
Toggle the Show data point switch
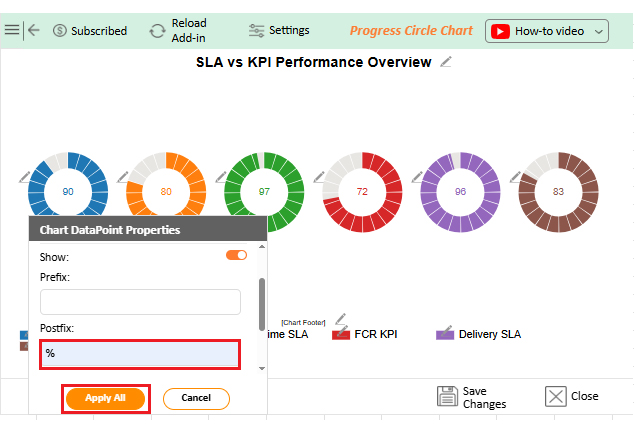[x=236, y=256]
